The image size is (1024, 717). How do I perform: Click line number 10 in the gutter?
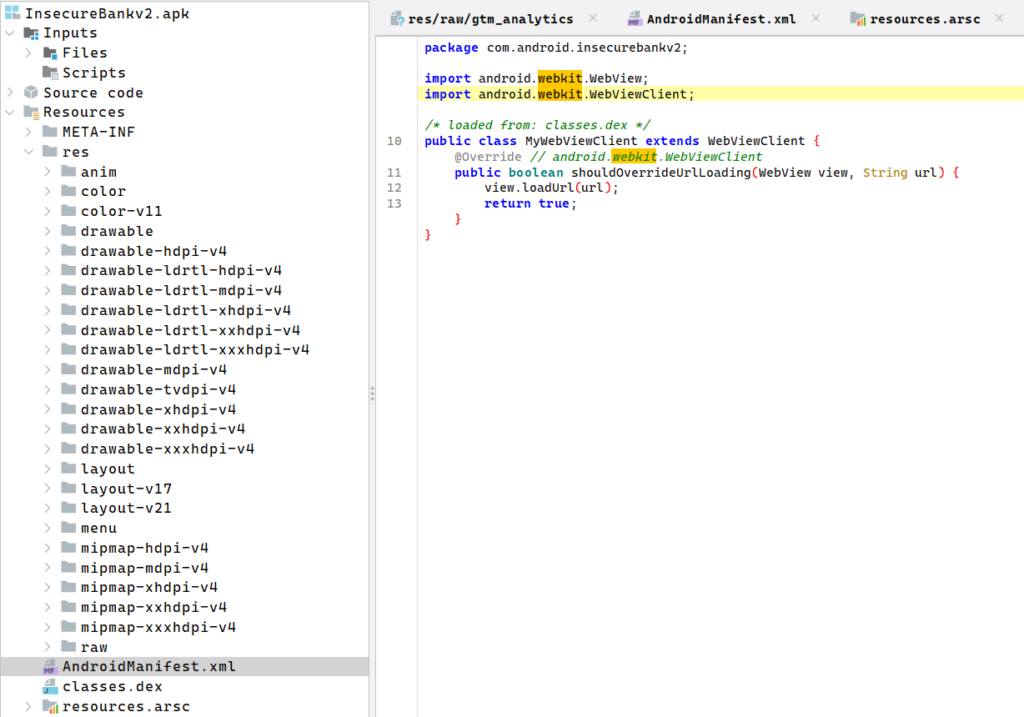[394, 141]
